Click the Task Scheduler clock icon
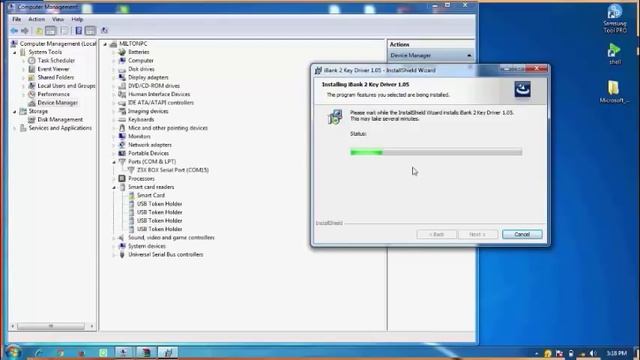Image resolution: width=640 pixels, height=360 pixels. click(32, 60)
